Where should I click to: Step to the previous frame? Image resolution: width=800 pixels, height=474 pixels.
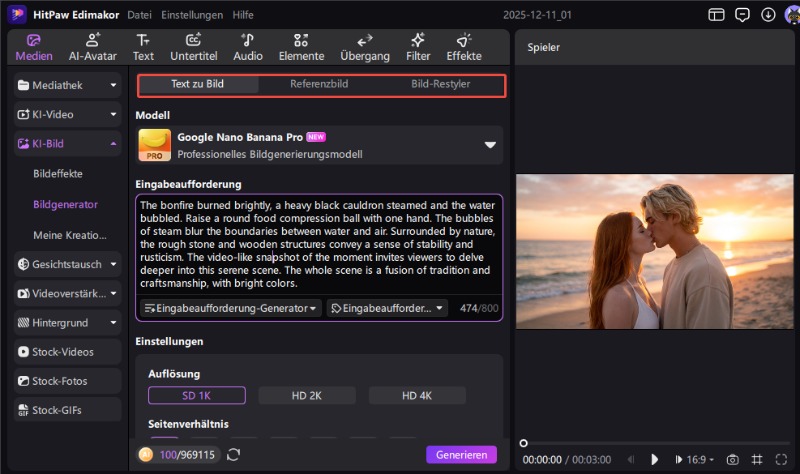point(631,460)
